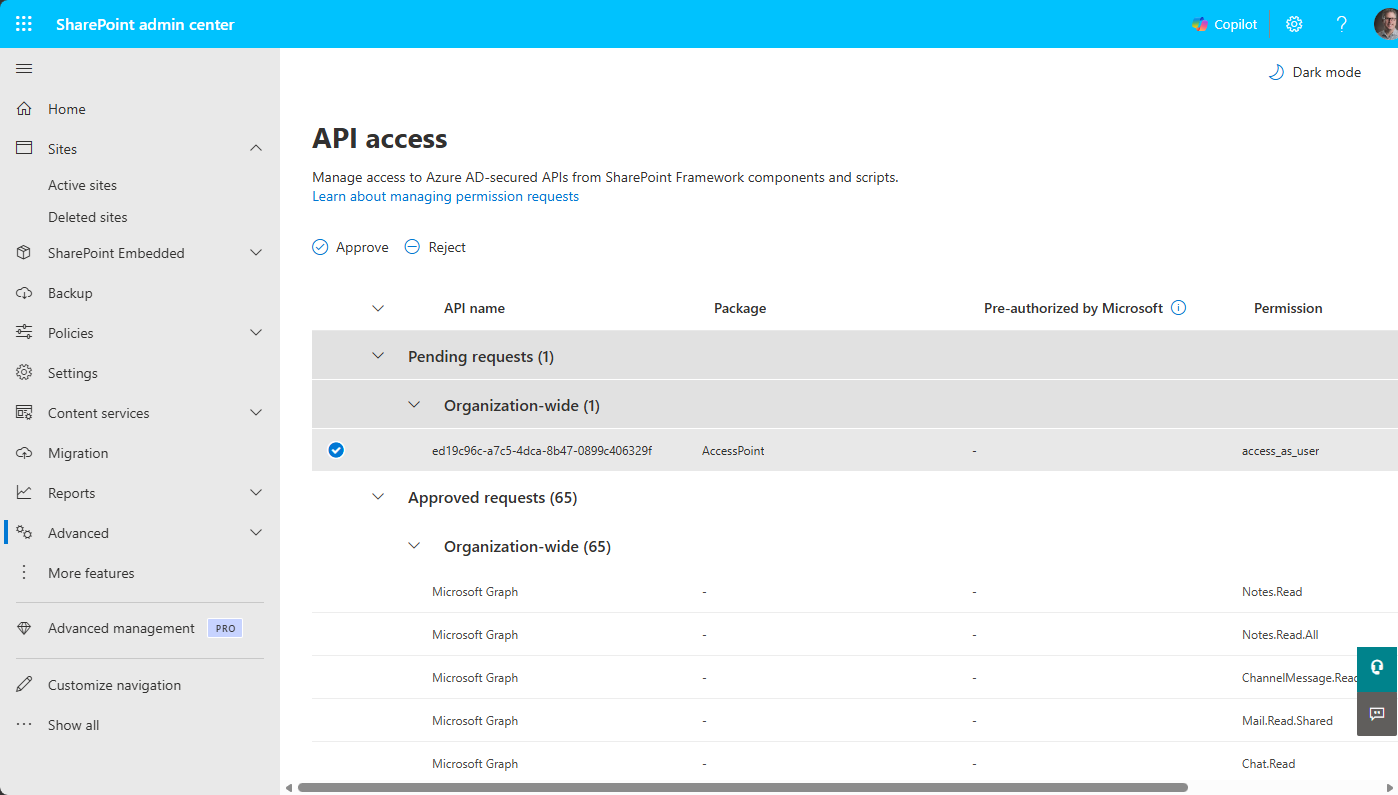Click the Migration cloud icon
Screen dimensions: 1398x795
point(25,453)
